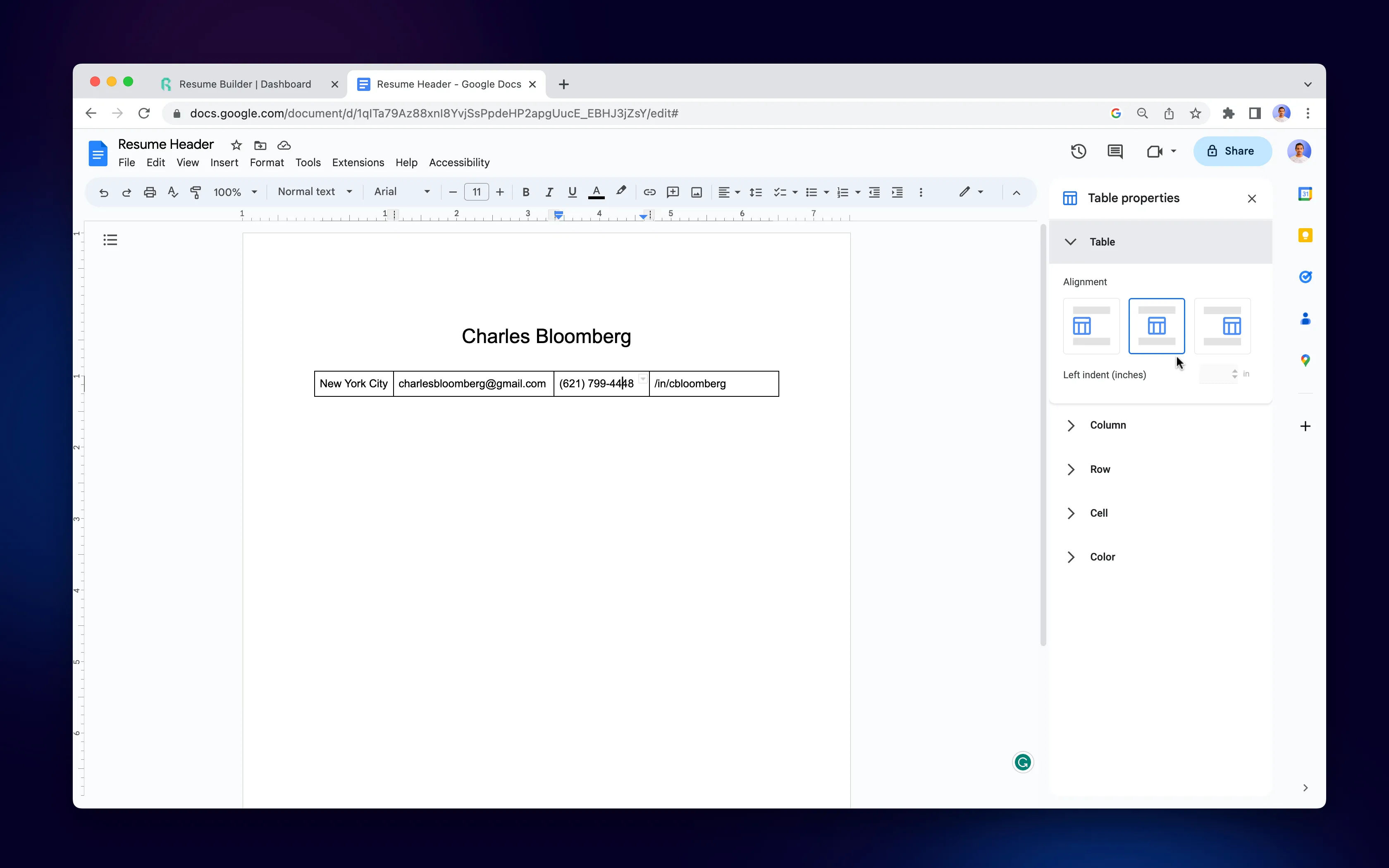Expand the Color section
The height and width of the screenshot is (868, 1389).
[1071, 557]
